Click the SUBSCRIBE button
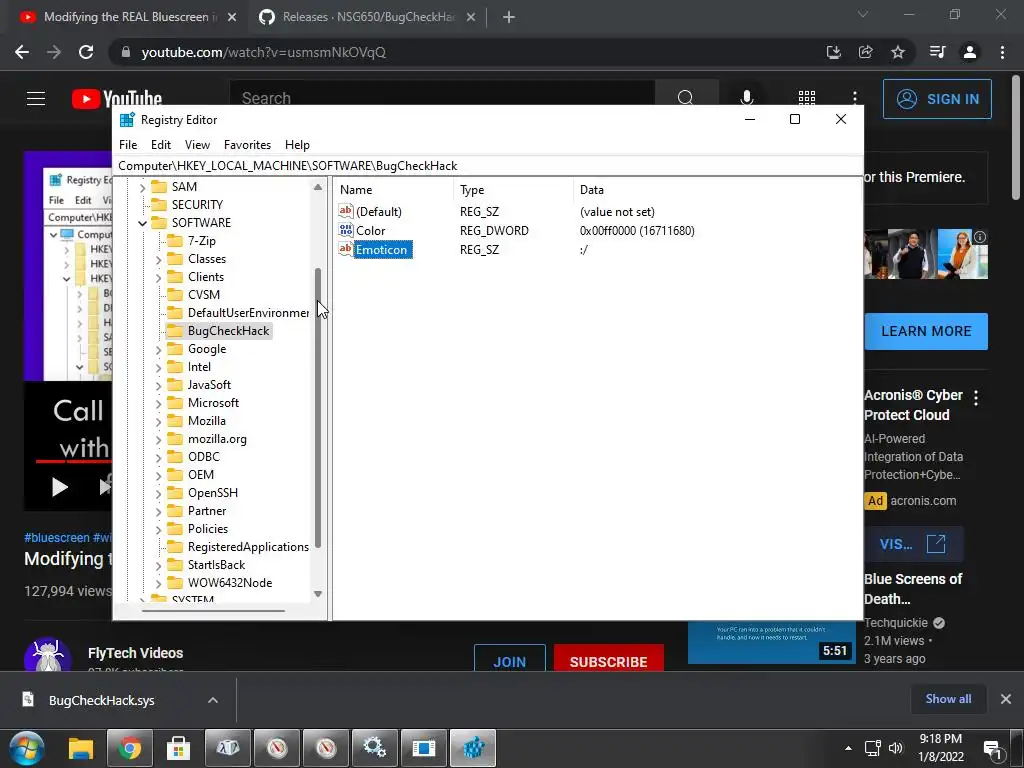1024x768 pixels. (x=609, y=660)
